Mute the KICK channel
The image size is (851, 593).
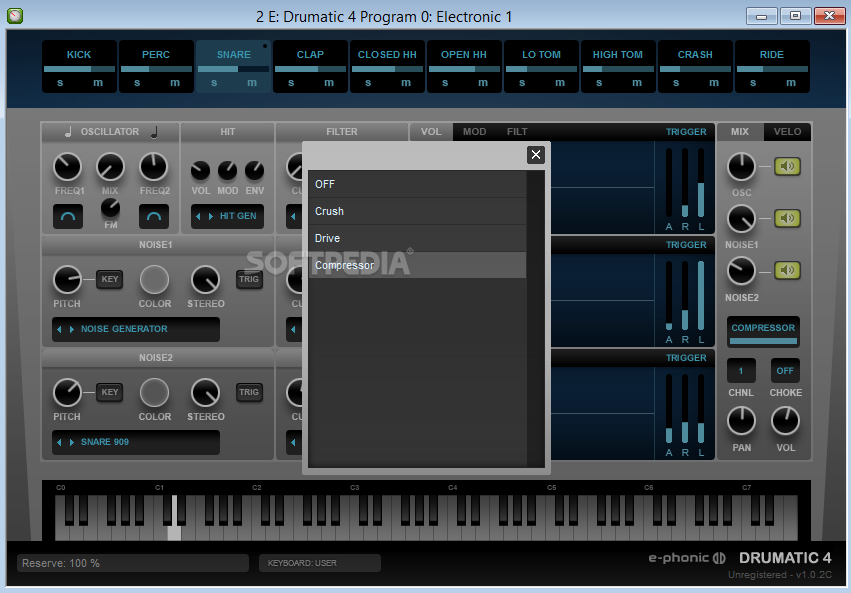[x=98, y=82]
